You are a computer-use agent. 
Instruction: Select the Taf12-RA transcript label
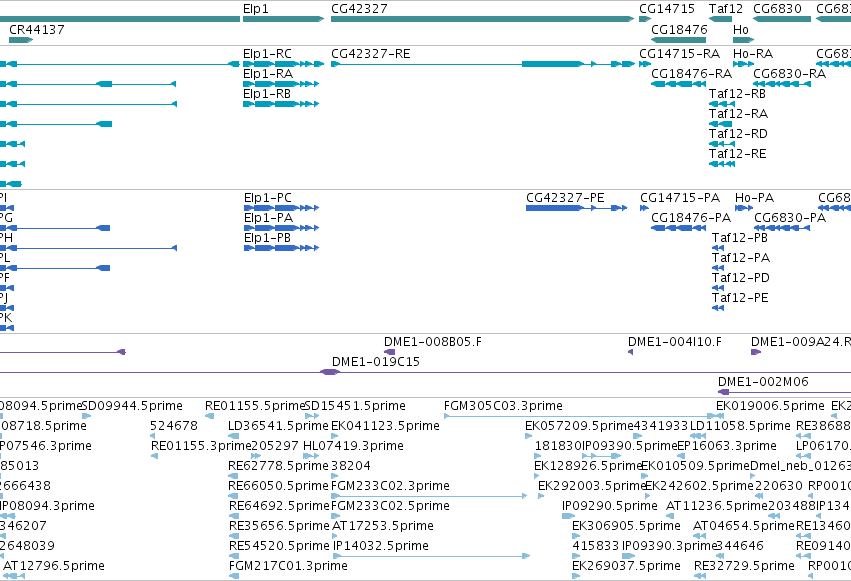[x=738, y=114]
